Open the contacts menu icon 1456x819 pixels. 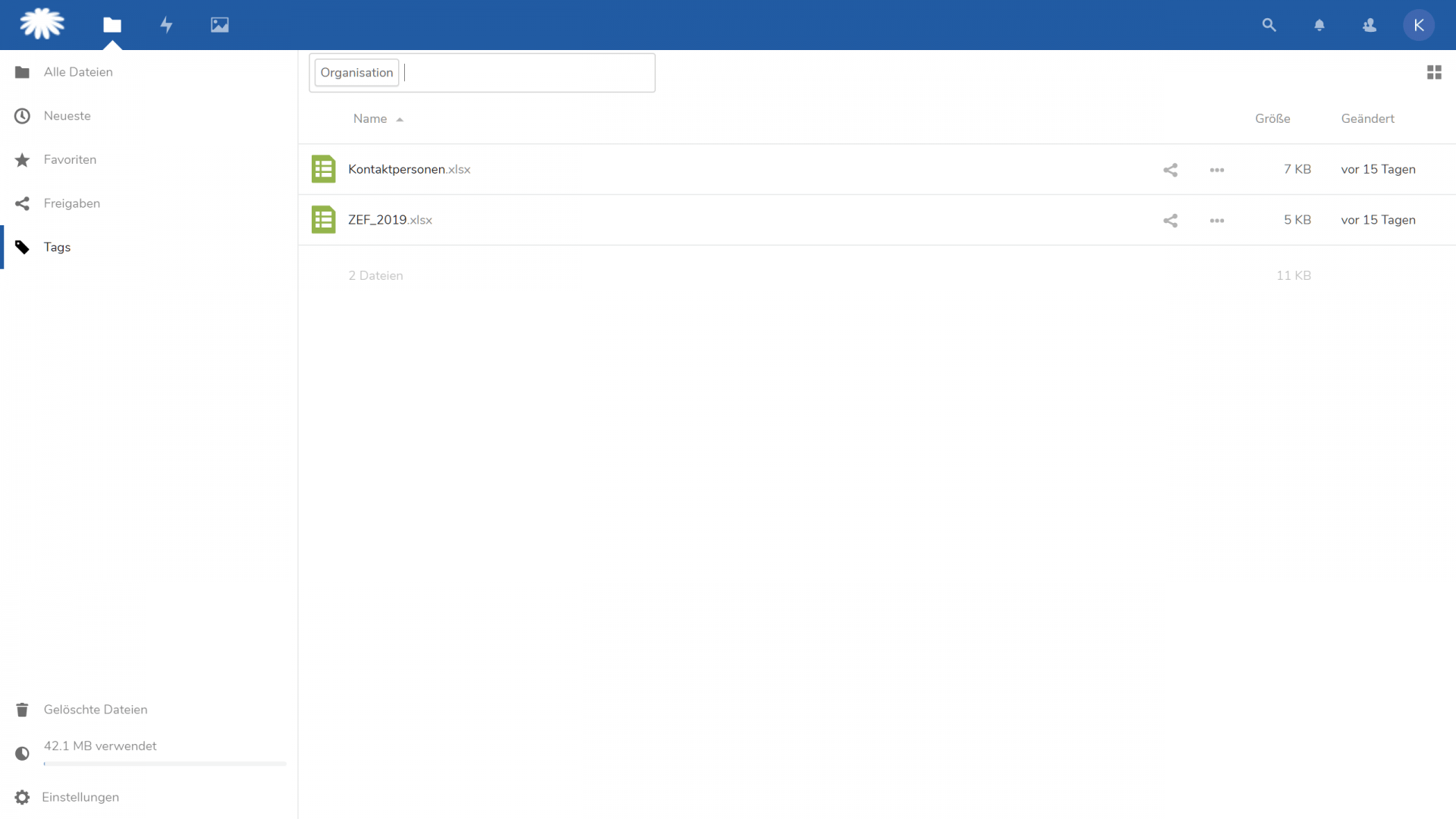[1370, 25]
